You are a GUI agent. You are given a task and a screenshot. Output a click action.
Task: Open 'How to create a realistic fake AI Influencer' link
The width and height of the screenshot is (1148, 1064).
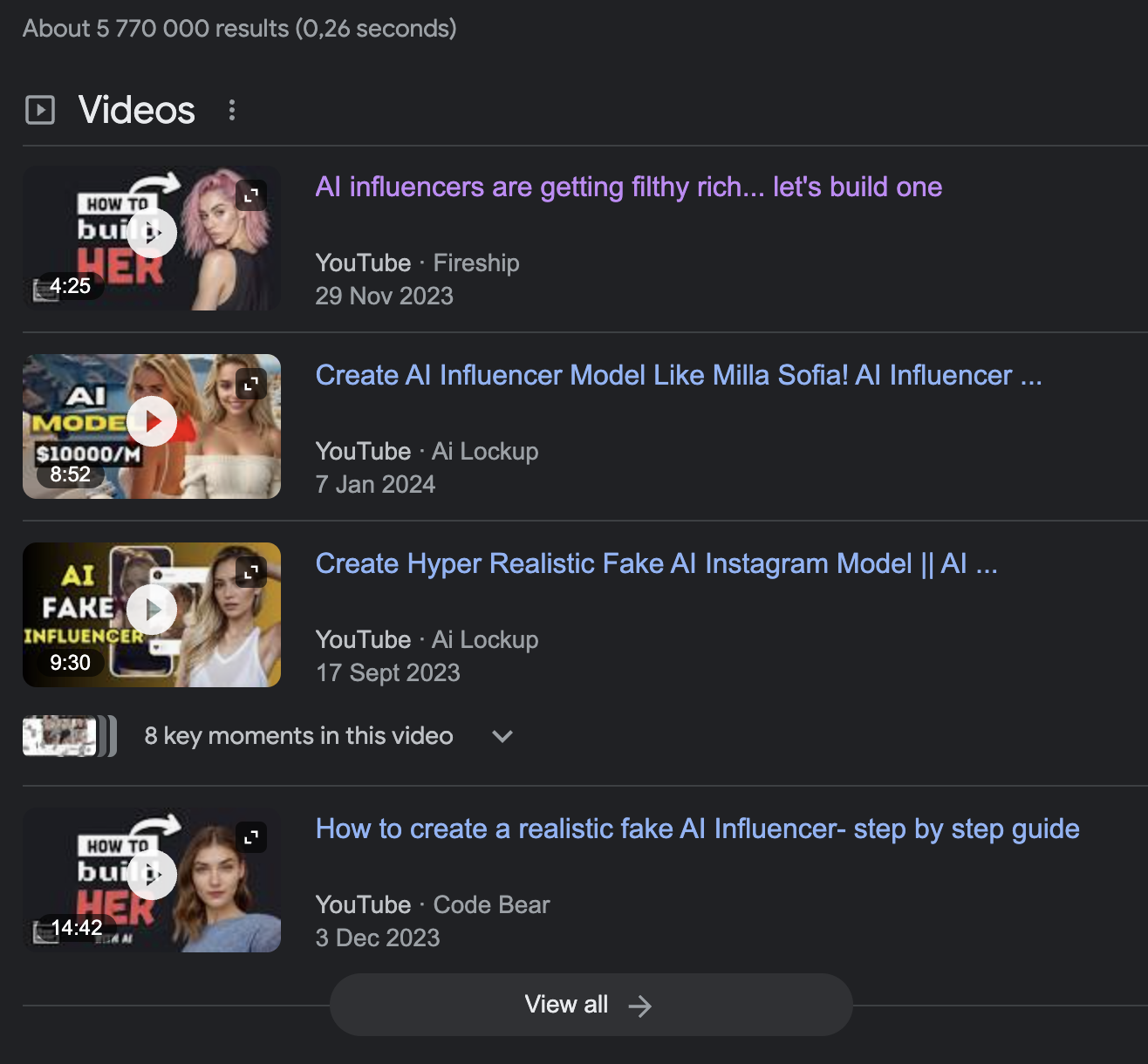pos(697,829)
